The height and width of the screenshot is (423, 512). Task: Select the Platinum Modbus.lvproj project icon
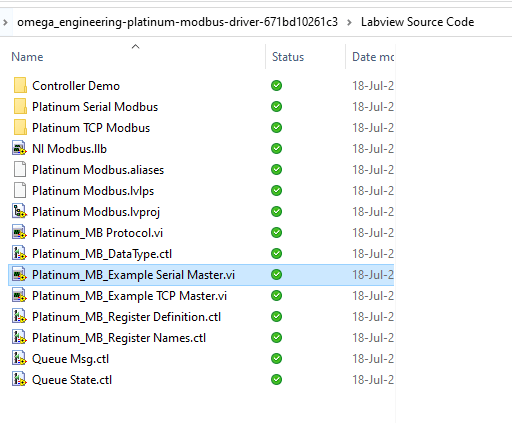tap(19, 212)
